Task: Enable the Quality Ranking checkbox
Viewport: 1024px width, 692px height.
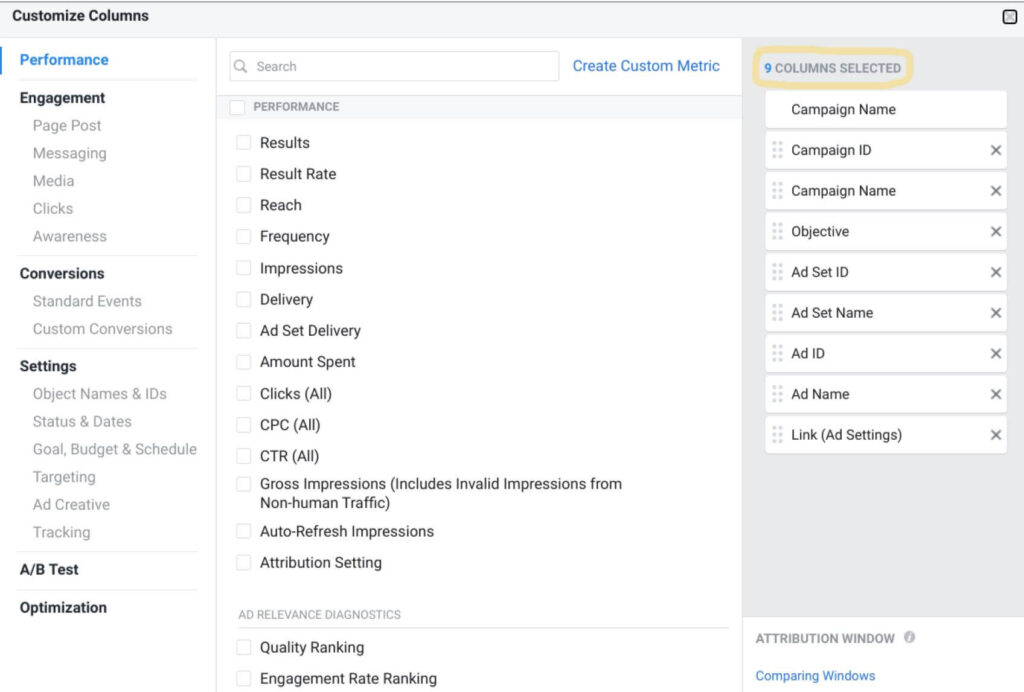Action: coord(243,648)
